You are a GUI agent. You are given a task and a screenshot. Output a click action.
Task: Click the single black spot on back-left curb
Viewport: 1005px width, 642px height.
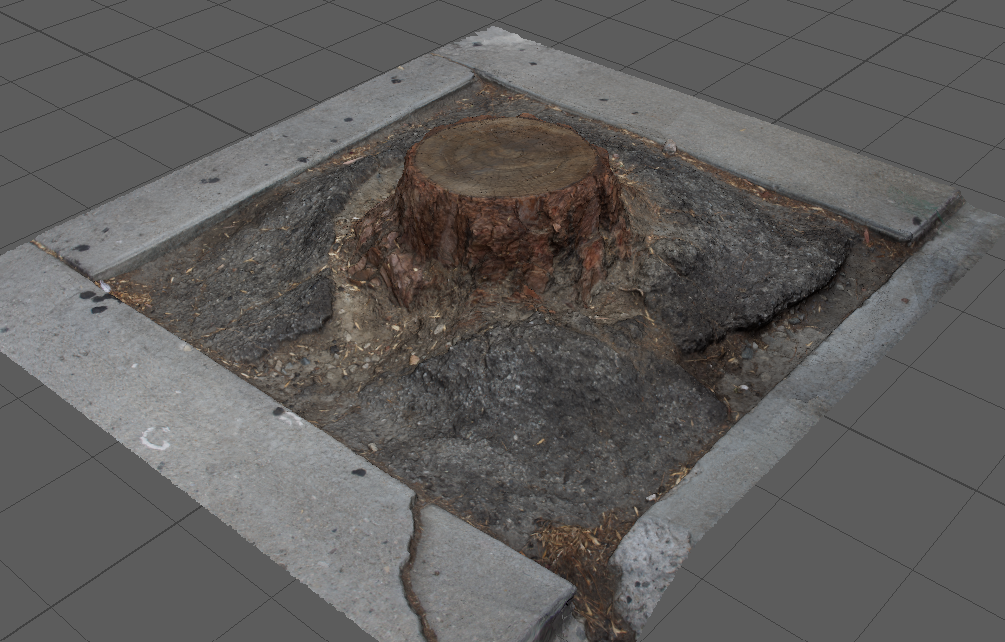tap(210, 180)
